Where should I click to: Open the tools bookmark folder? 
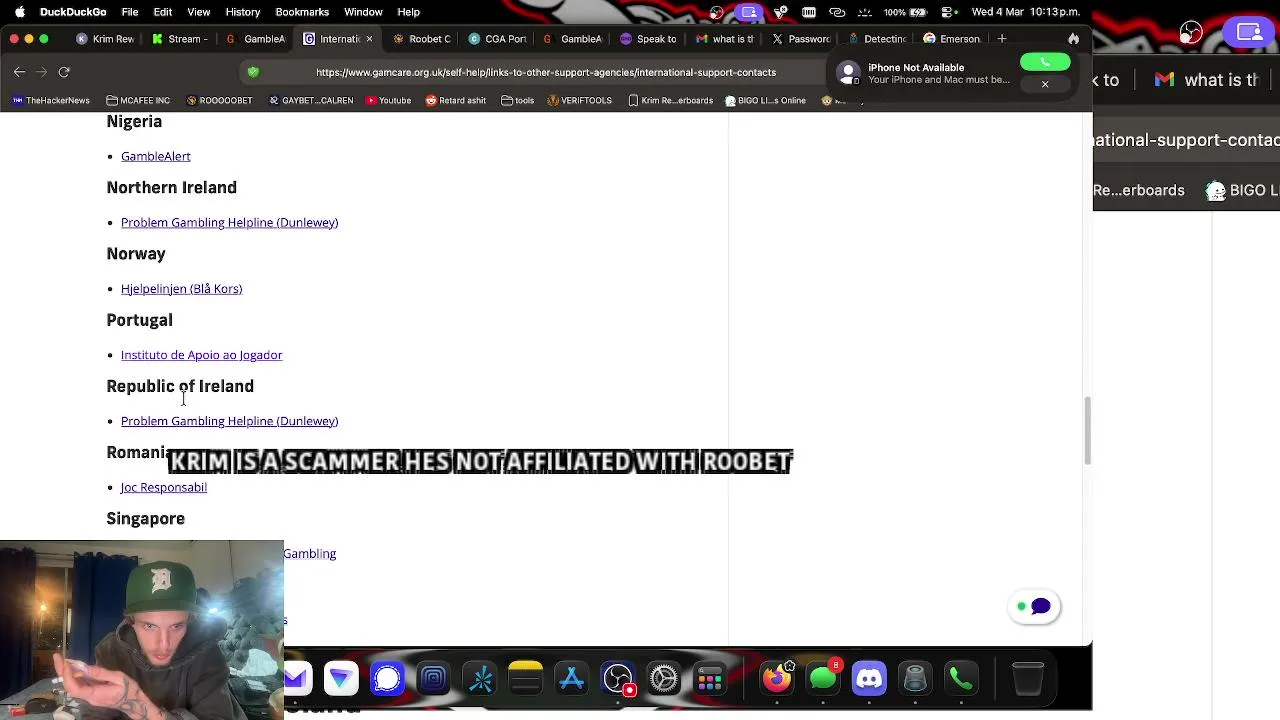517,100
